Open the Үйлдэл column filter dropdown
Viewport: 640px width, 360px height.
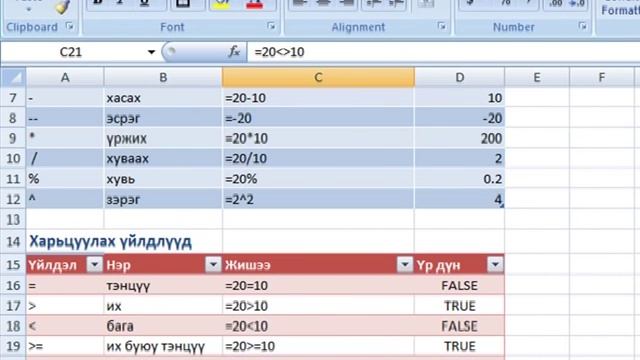pos(95,265)
